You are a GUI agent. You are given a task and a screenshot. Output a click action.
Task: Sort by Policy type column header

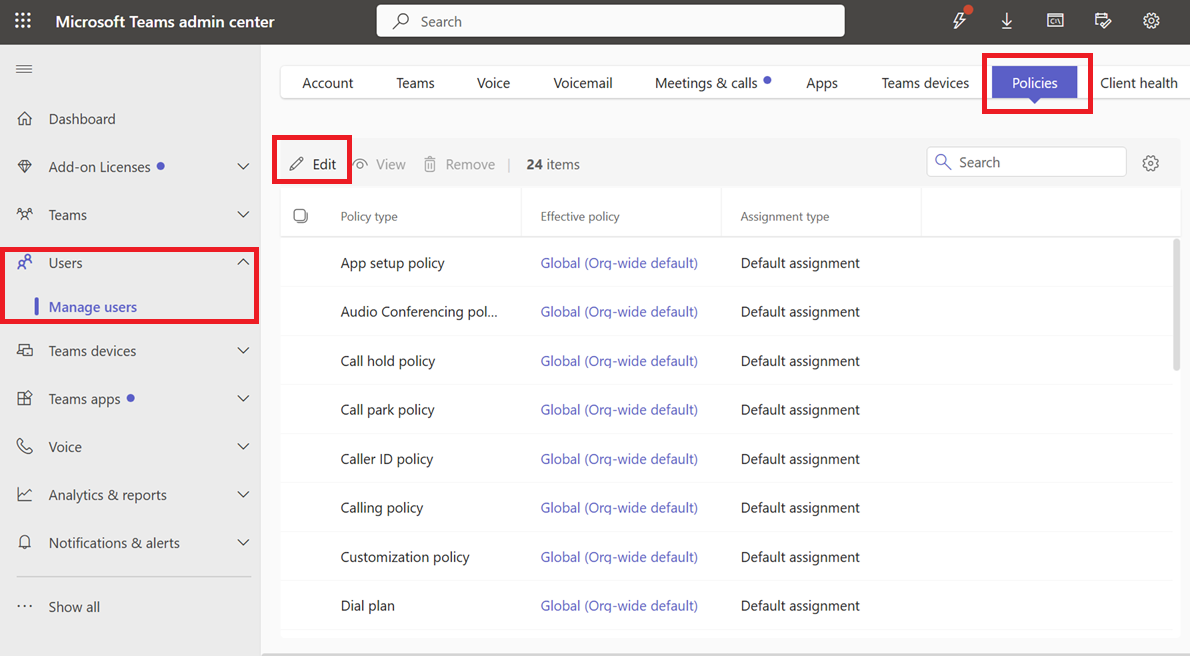(369, 216)
